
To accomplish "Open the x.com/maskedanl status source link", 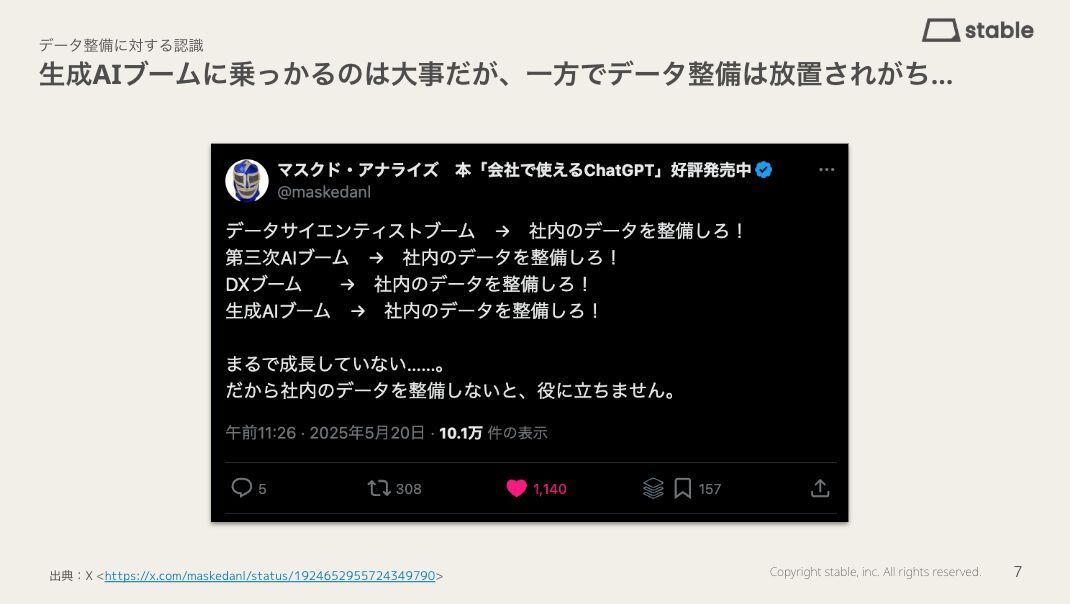I will coord(270,575).
